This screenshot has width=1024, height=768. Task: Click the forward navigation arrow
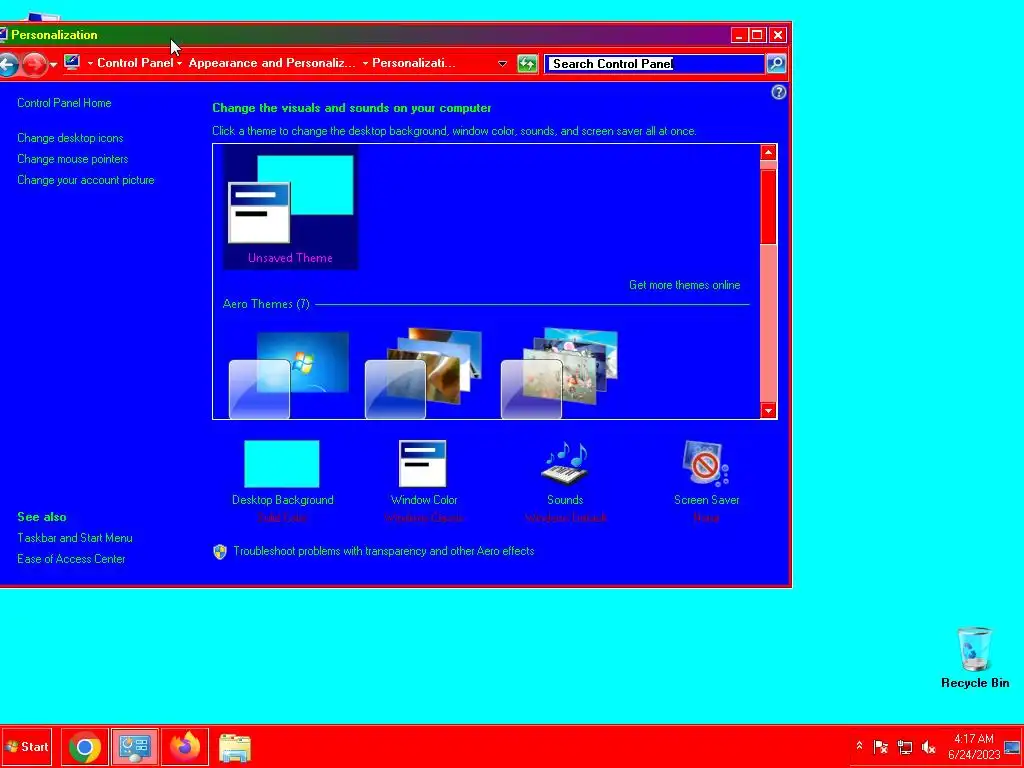(34, 64)
